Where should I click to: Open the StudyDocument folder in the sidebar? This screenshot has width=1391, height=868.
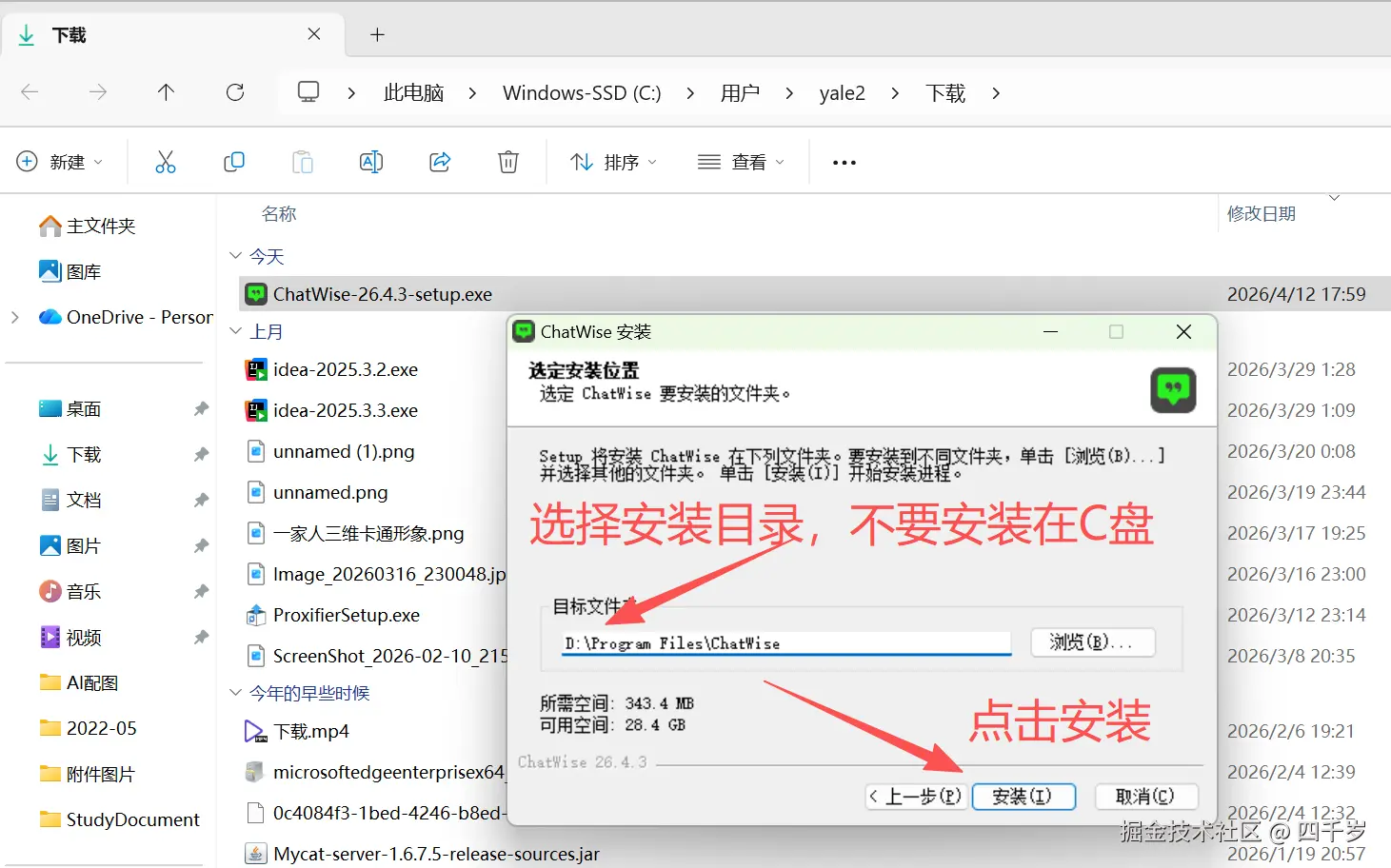point(120,819)
